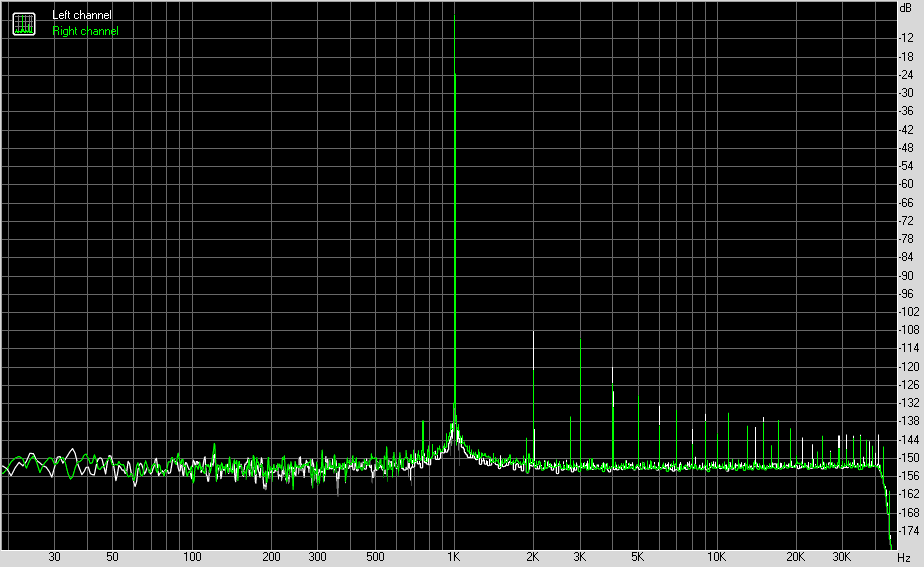Click the '-90' dB scale value

click(906, 276)
